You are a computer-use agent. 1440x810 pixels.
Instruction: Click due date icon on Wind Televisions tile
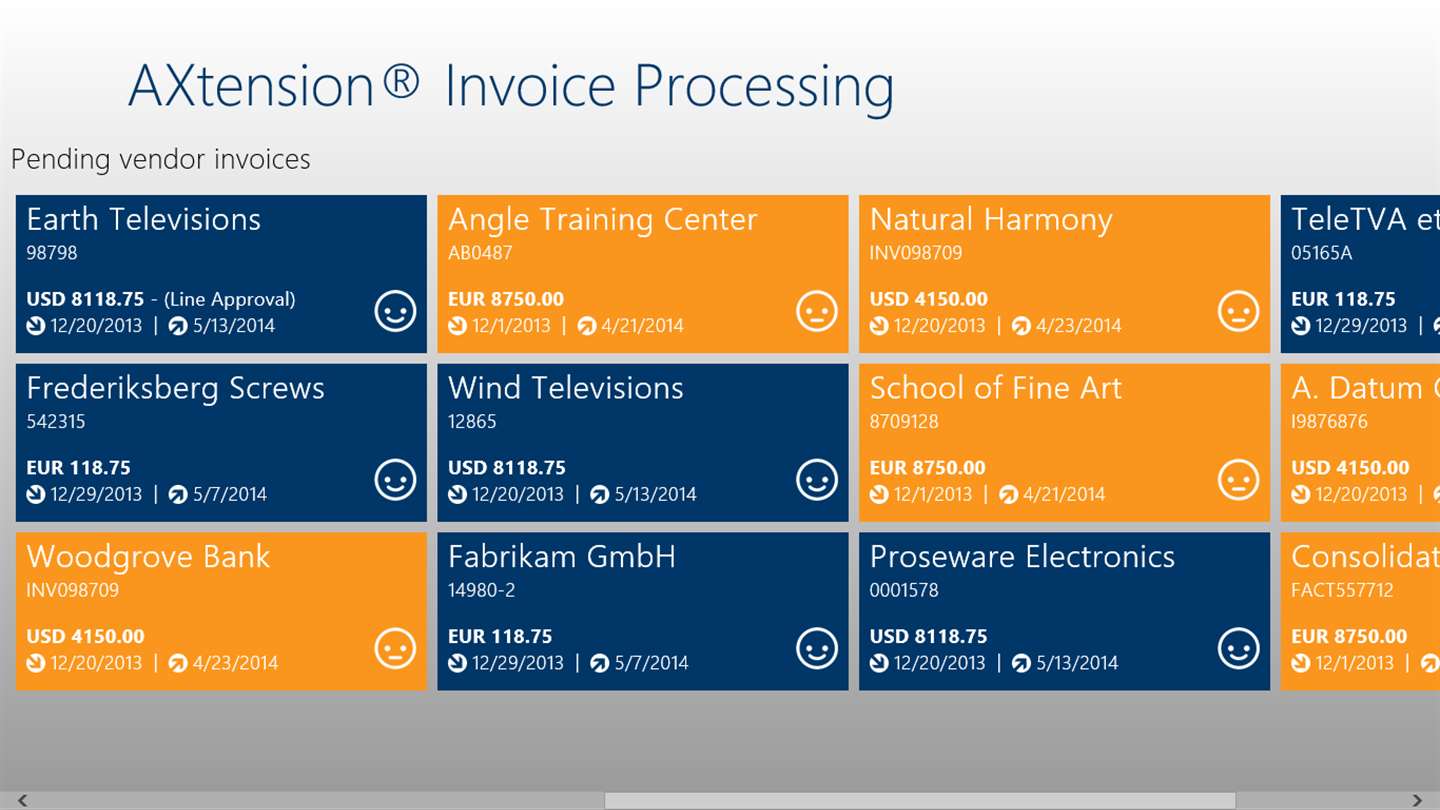600,494
